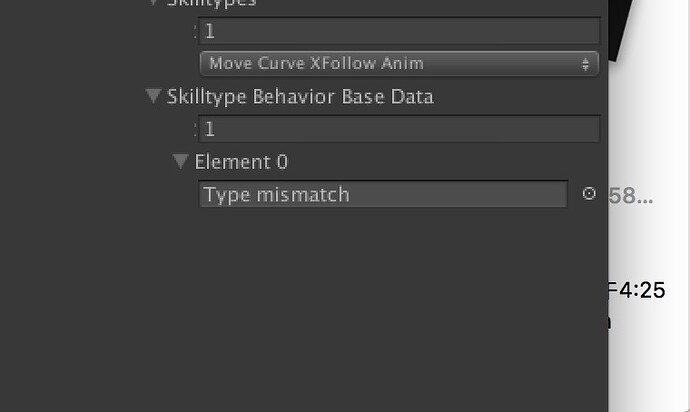The width and height of the screenshot is (690, 412).
Task: Collapse the Skilltypes foldout arrow at top
Action: (x=153, y=3)
